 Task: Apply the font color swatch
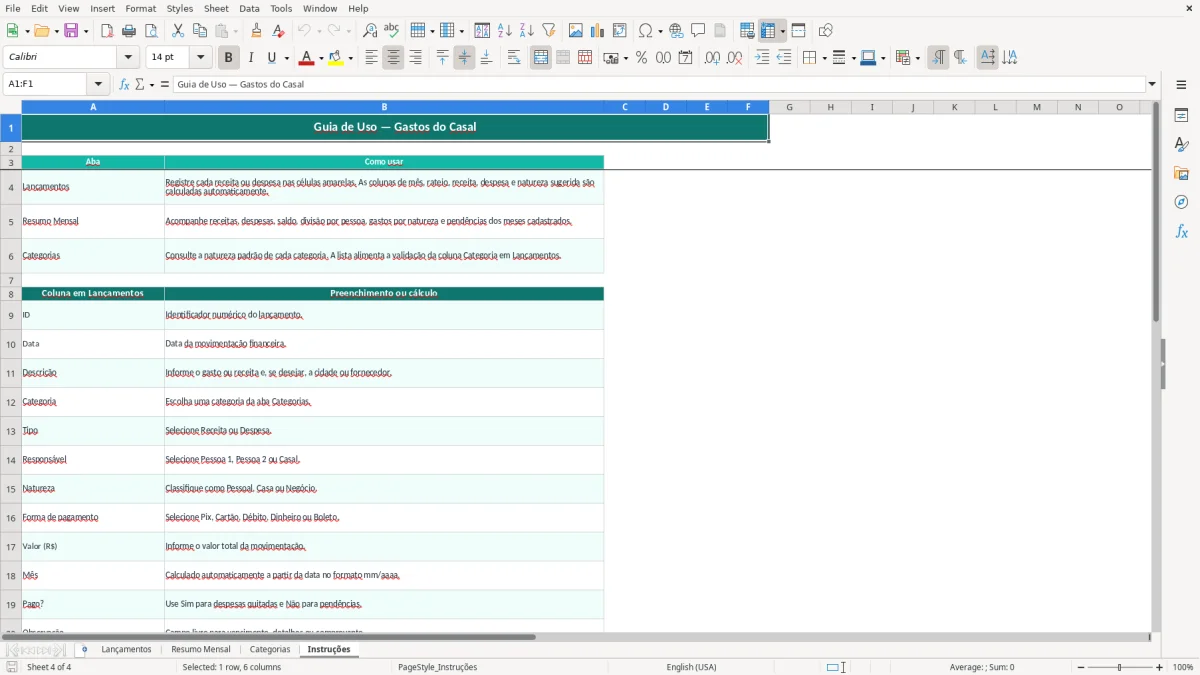(x=305, y=58)
